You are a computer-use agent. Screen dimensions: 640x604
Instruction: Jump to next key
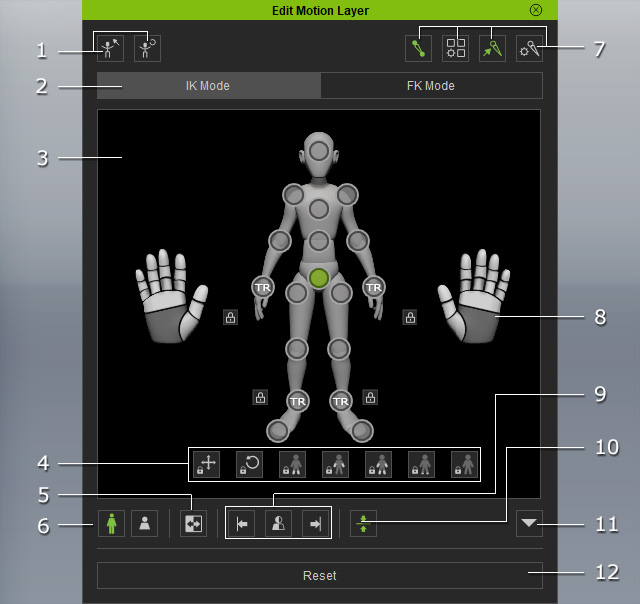point(315,524)
